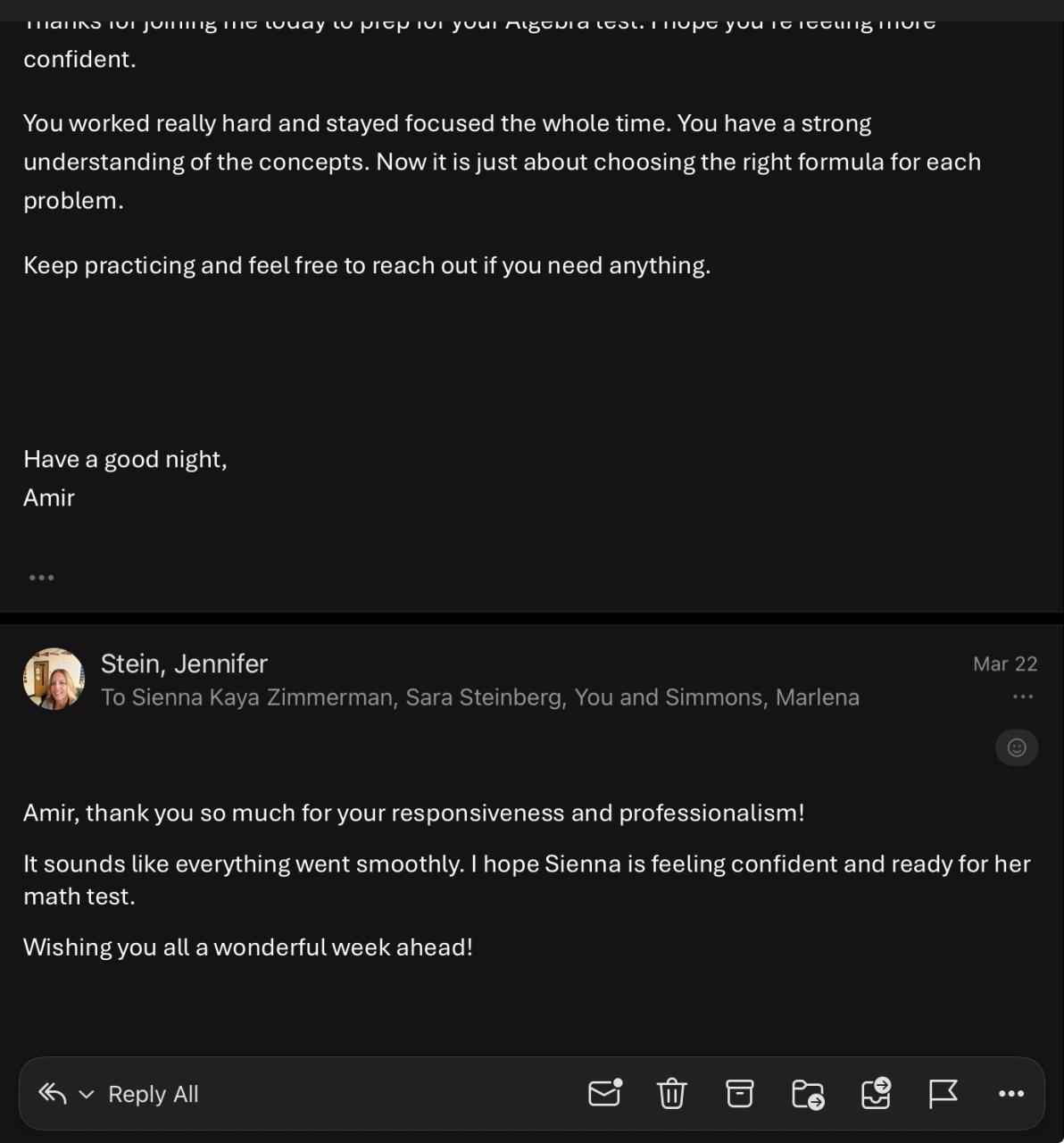The image size is (1064, 1143).
Task: Click Jennifer Stein's profile photo
Action: (54, 680)
